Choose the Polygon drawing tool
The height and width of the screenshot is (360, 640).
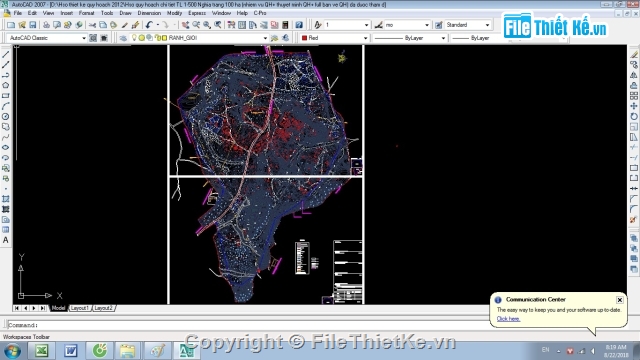pos(6,85)
